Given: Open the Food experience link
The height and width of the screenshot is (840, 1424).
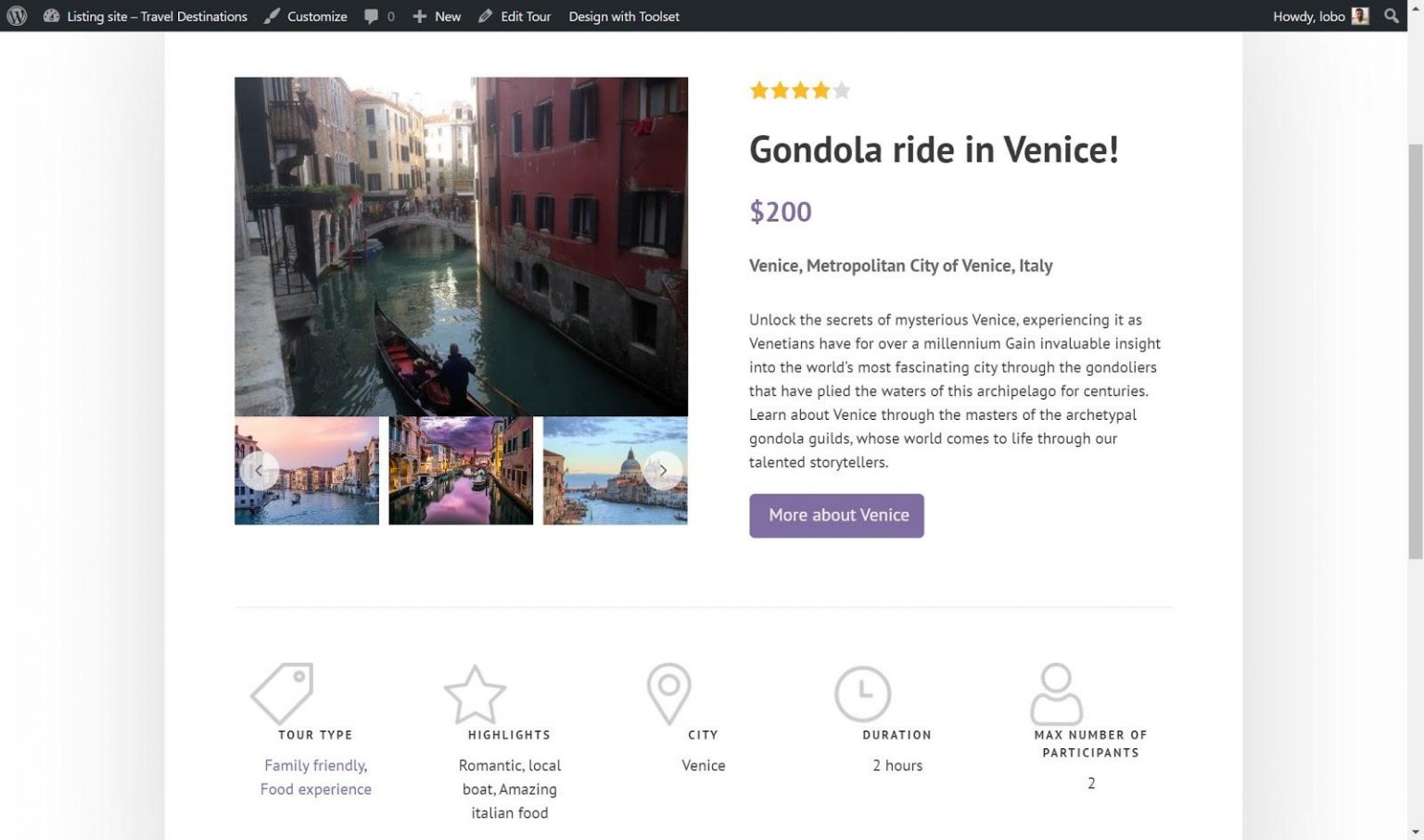Looking at the screenshot, I should click(315, 789).
